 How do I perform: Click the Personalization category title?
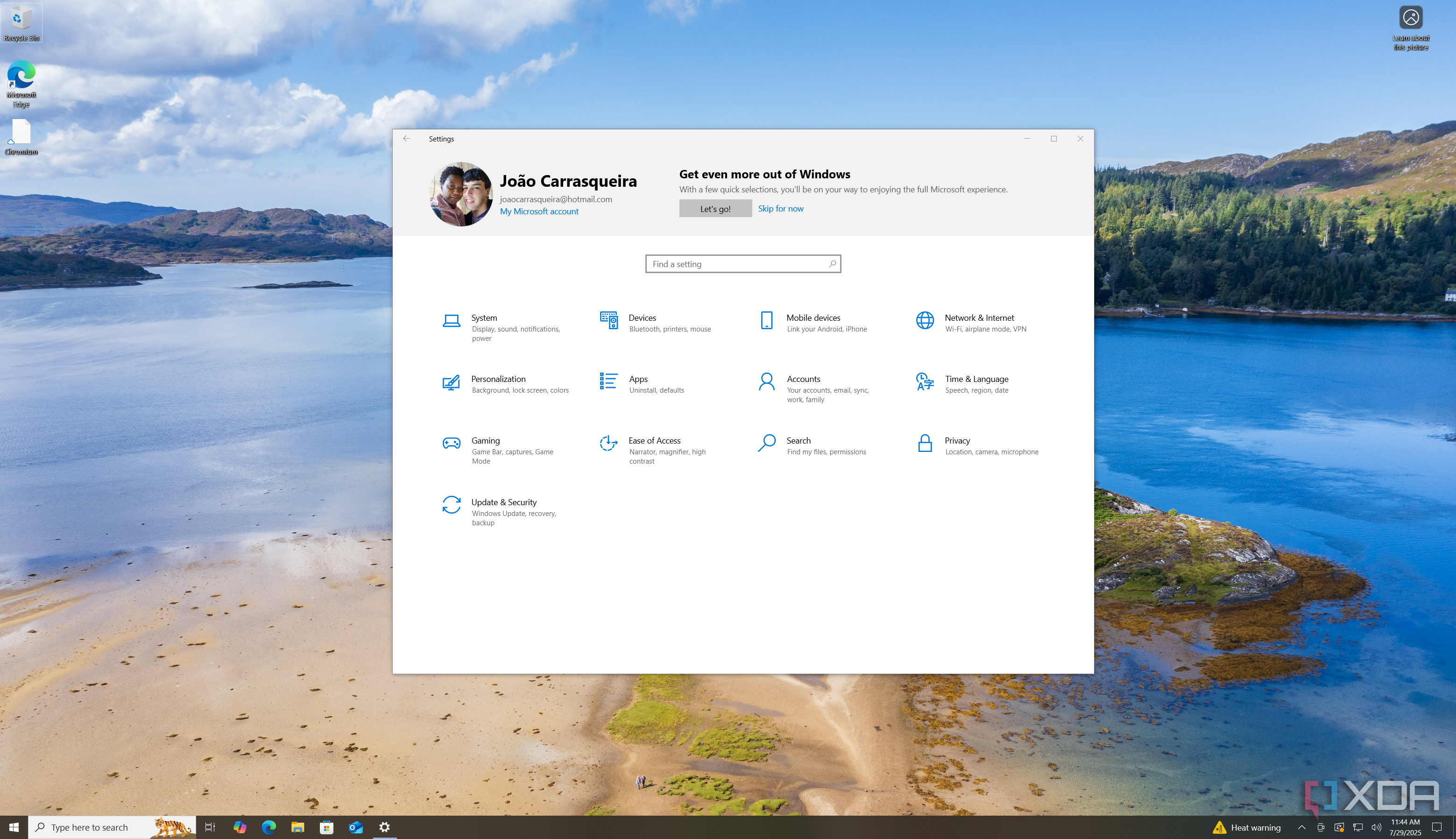(498, 379)
